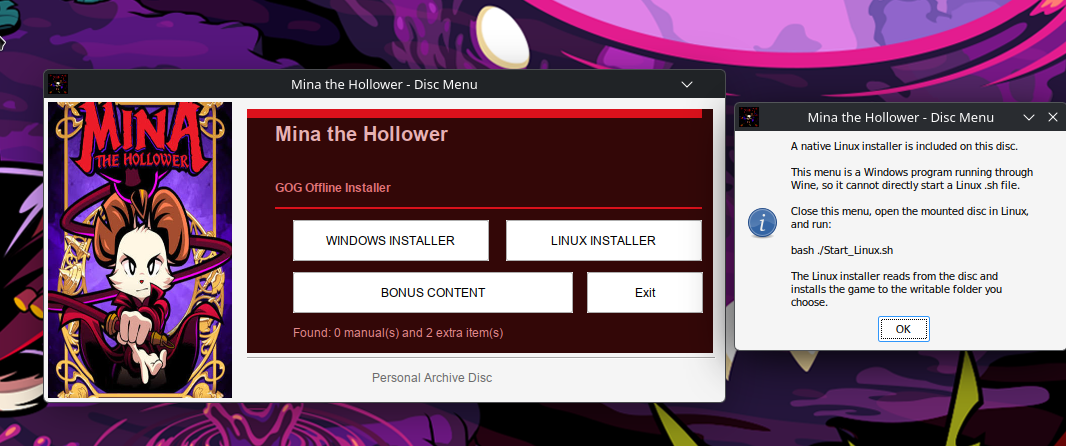The image size is (1066, 446).
Task: Click 'Personal Archive Disc' footer text
Action: (432, 377)
